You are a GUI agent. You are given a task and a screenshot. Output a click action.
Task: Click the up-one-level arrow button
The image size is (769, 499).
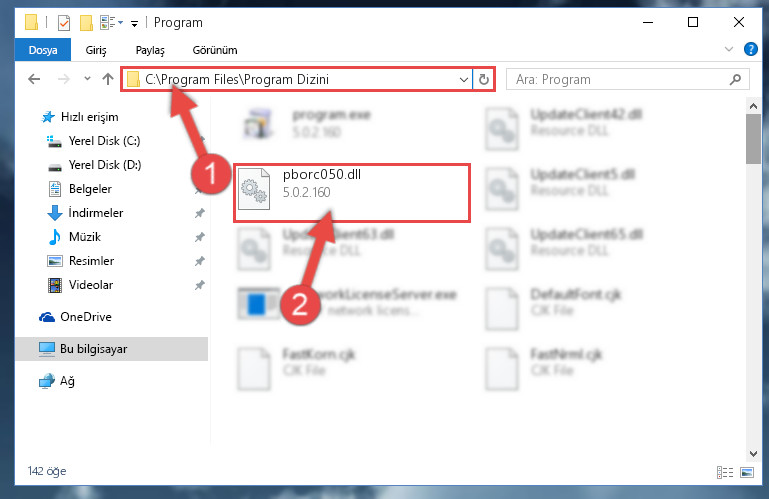tap(108, 79)
